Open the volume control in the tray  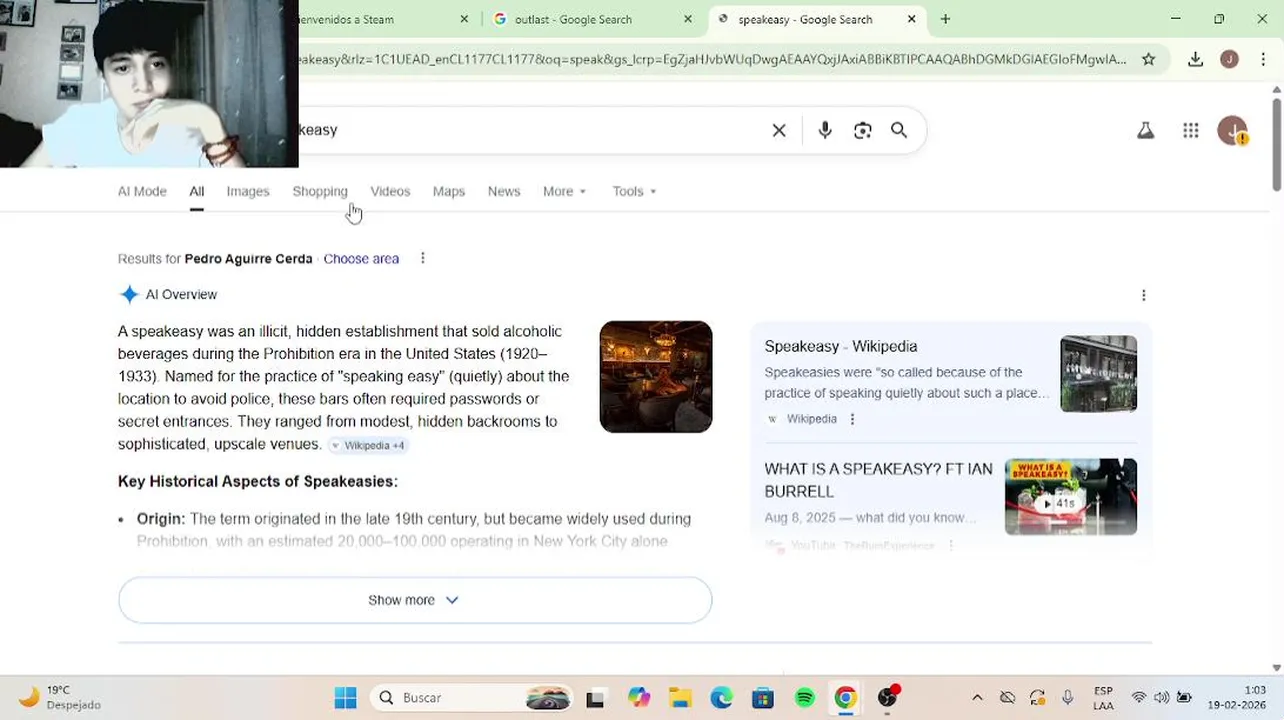(1161, 698)
